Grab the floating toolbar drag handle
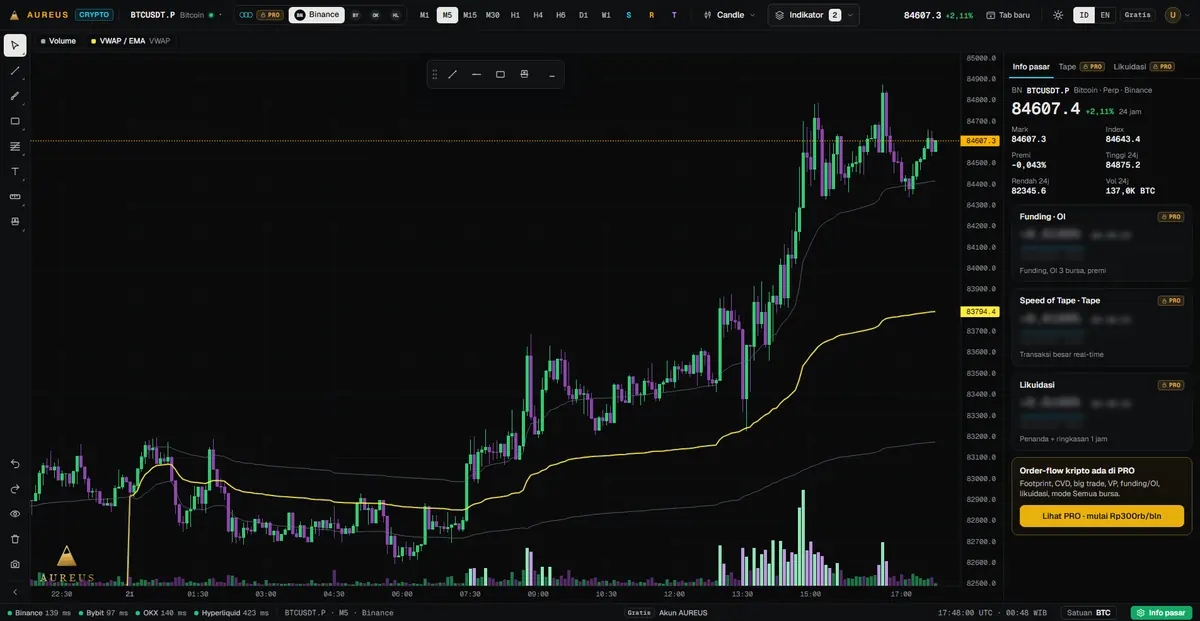Viewport: 1200px width, 621px height. (x=434, y=74)
